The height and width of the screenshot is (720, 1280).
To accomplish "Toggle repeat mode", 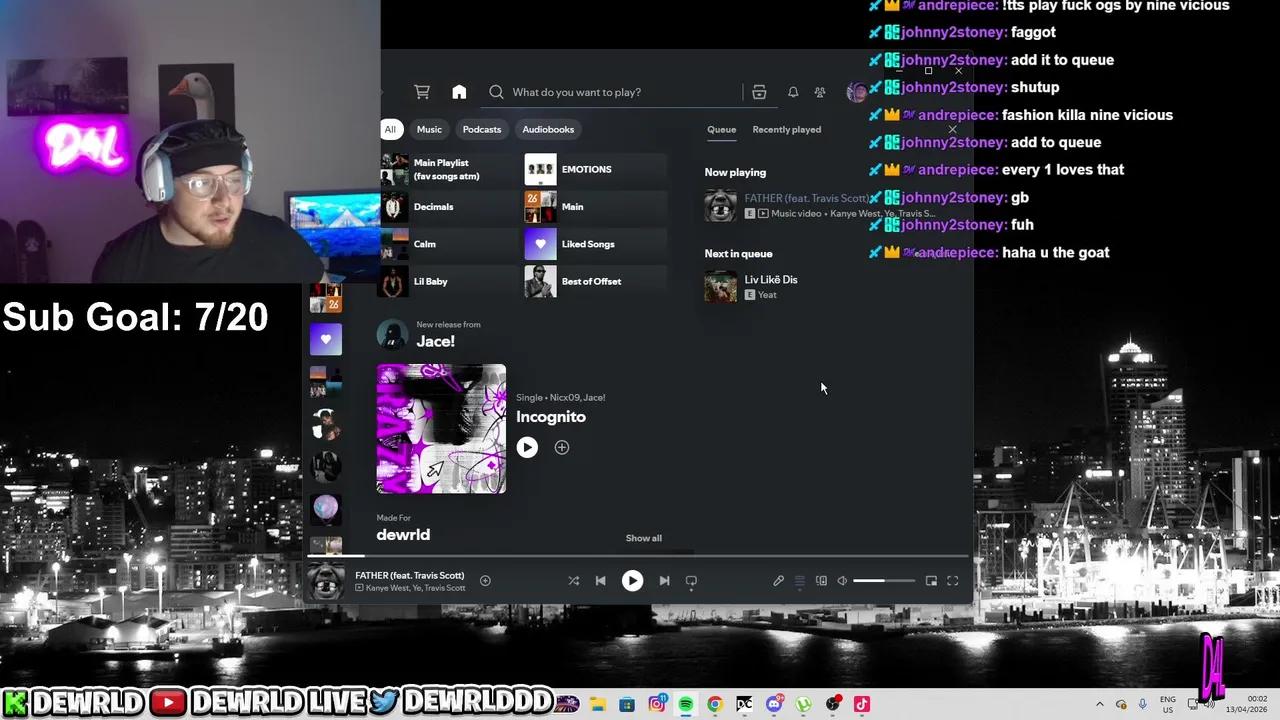I will (691, 580).
